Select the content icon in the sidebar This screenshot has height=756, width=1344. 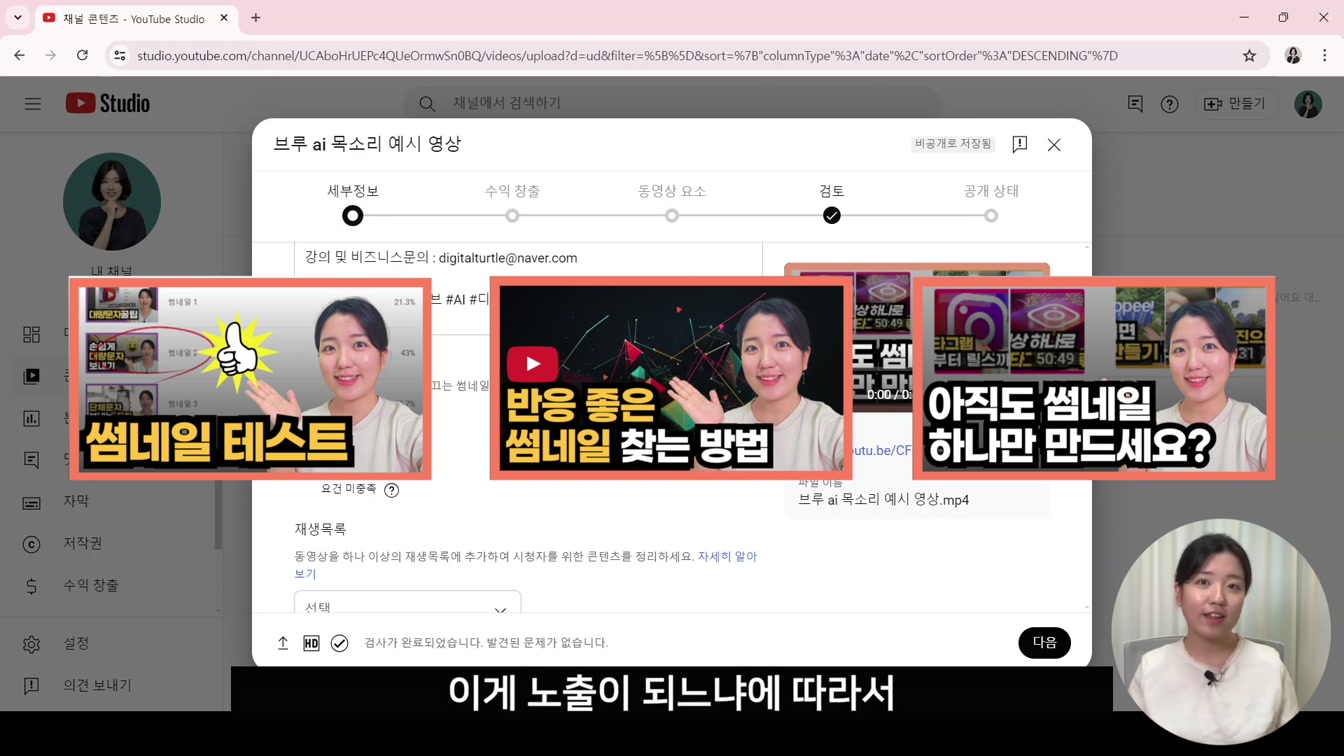click(32, 376)
